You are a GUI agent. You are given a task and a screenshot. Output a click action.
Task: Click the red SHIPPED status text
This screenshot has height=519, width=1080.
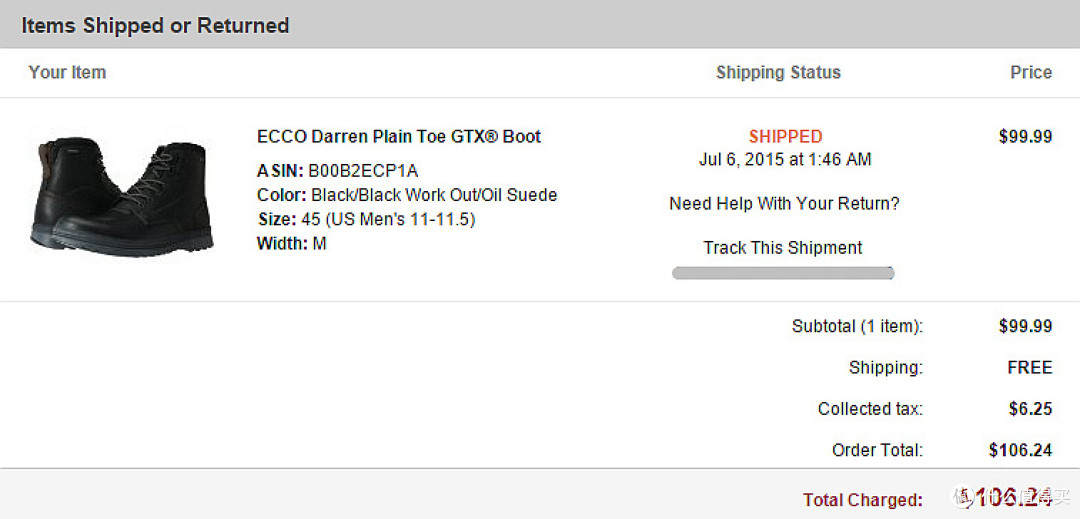pyautogui.click(x=785, y=137)
